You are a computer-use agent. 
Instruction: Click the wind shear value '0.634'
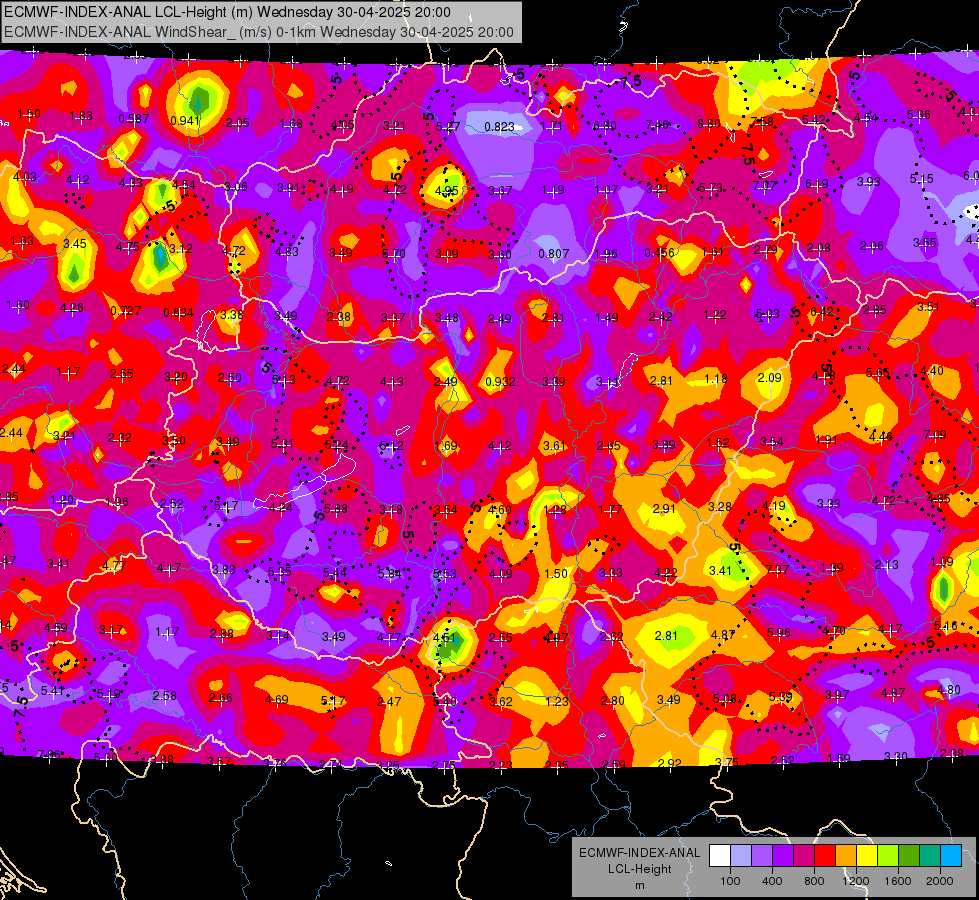point(179,312)
